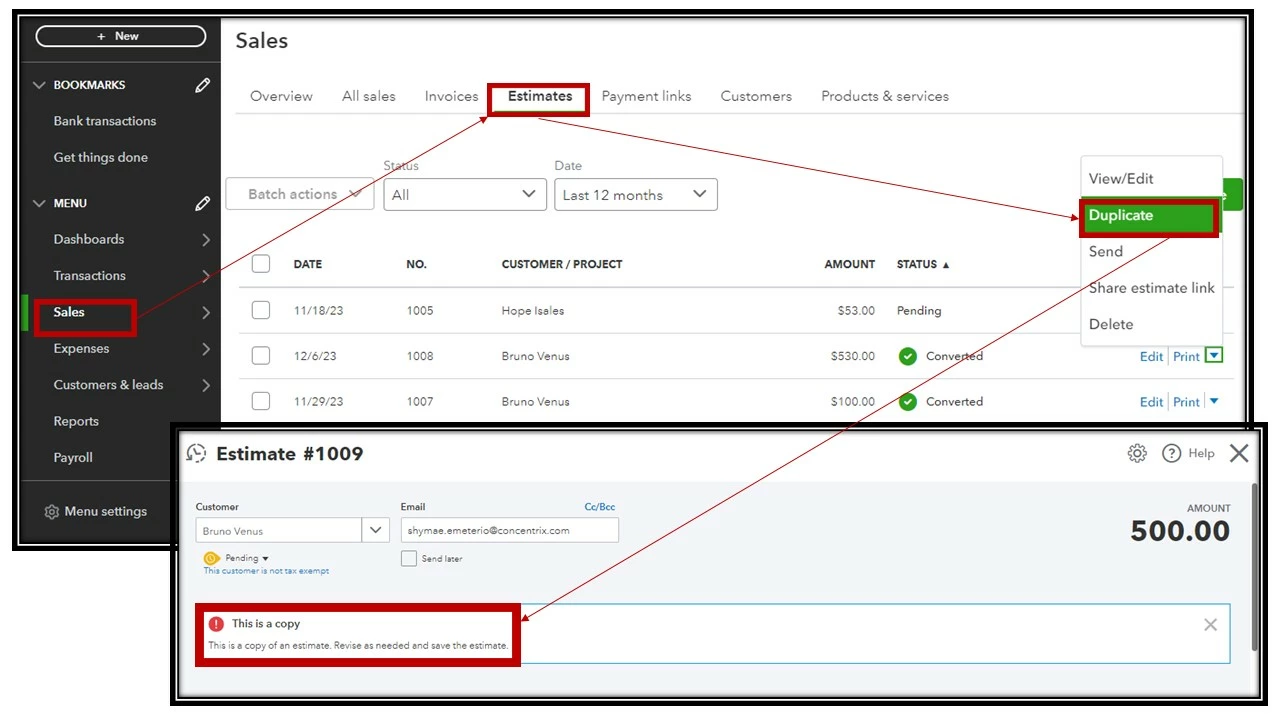Click the + New button

121,36
